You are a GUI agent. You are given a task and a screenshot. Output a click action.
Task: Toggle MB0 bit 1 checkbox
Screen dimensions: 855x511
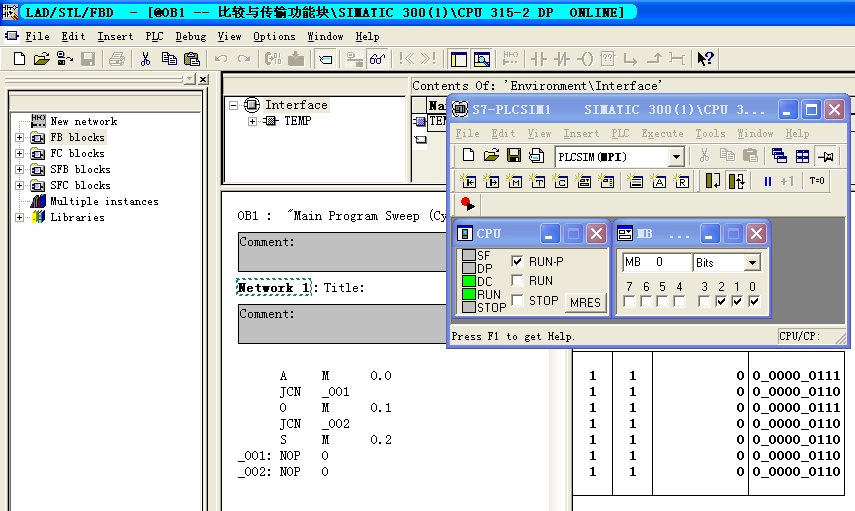coord(737,301)
